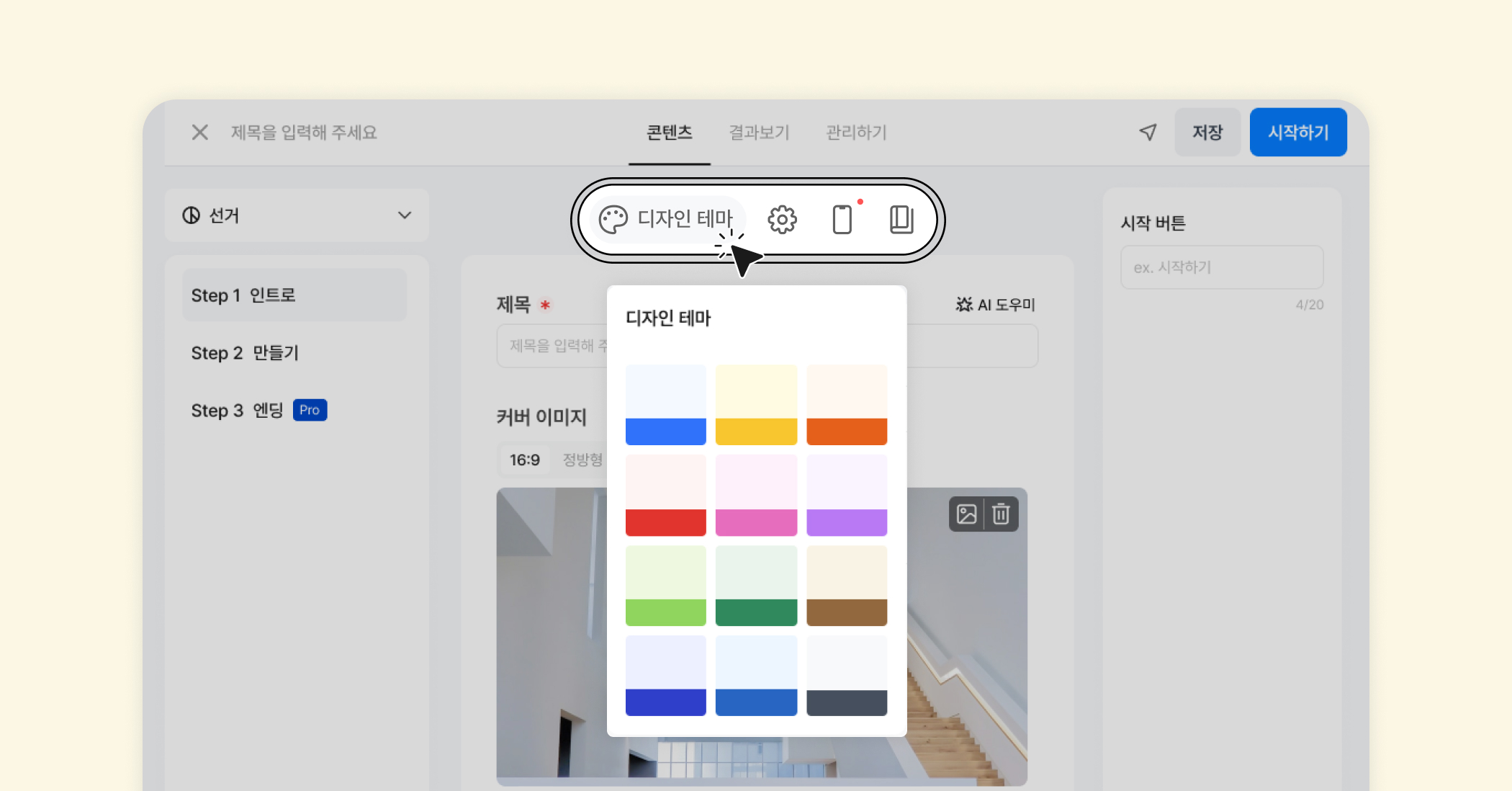Click the 저장 button
Image resolution: width=1512 pixels, height=791 pixels.
(1207, 133)
